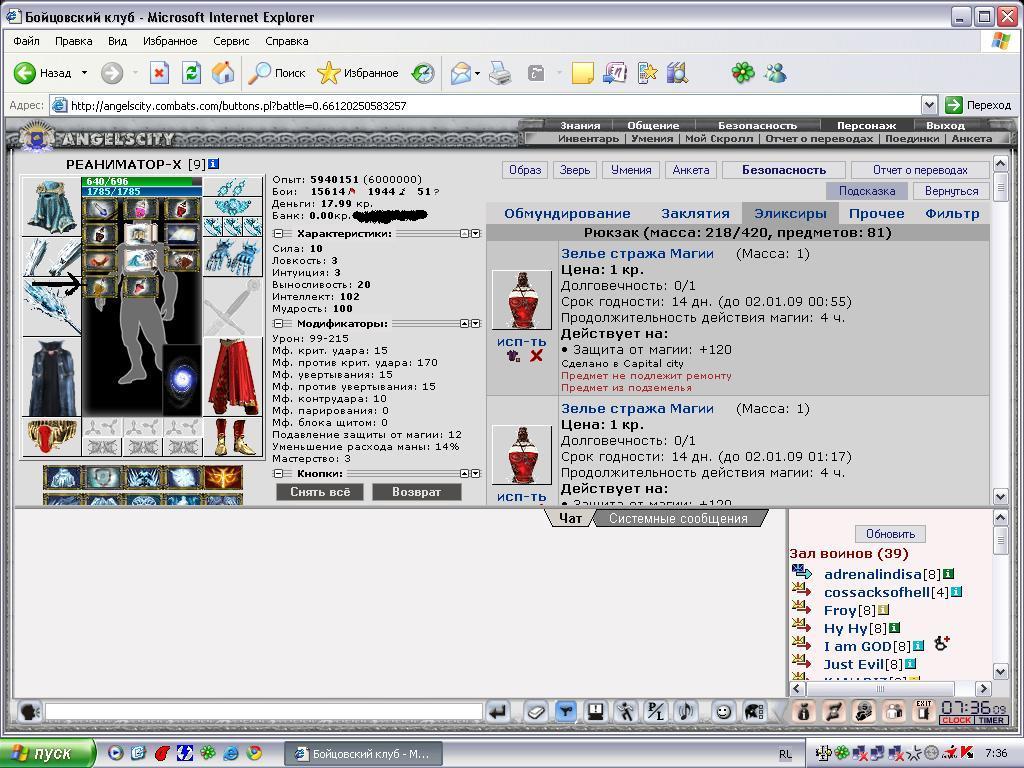This screenshot has width=1024, height=768.
Task: Switch to the Заклятия tab
Action: [695, 214]
